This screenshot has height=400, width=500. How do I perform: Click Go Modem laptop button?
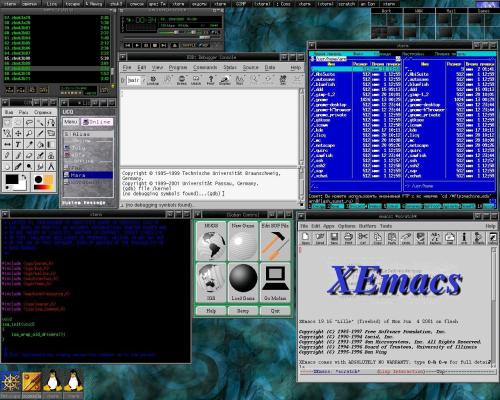[275, 282]
